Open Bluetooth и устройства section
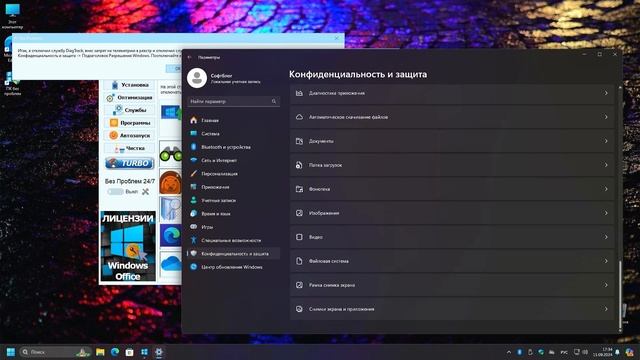The width and height of the screenshot is (640, 360). pyautogui.click(x=233, y=147)
